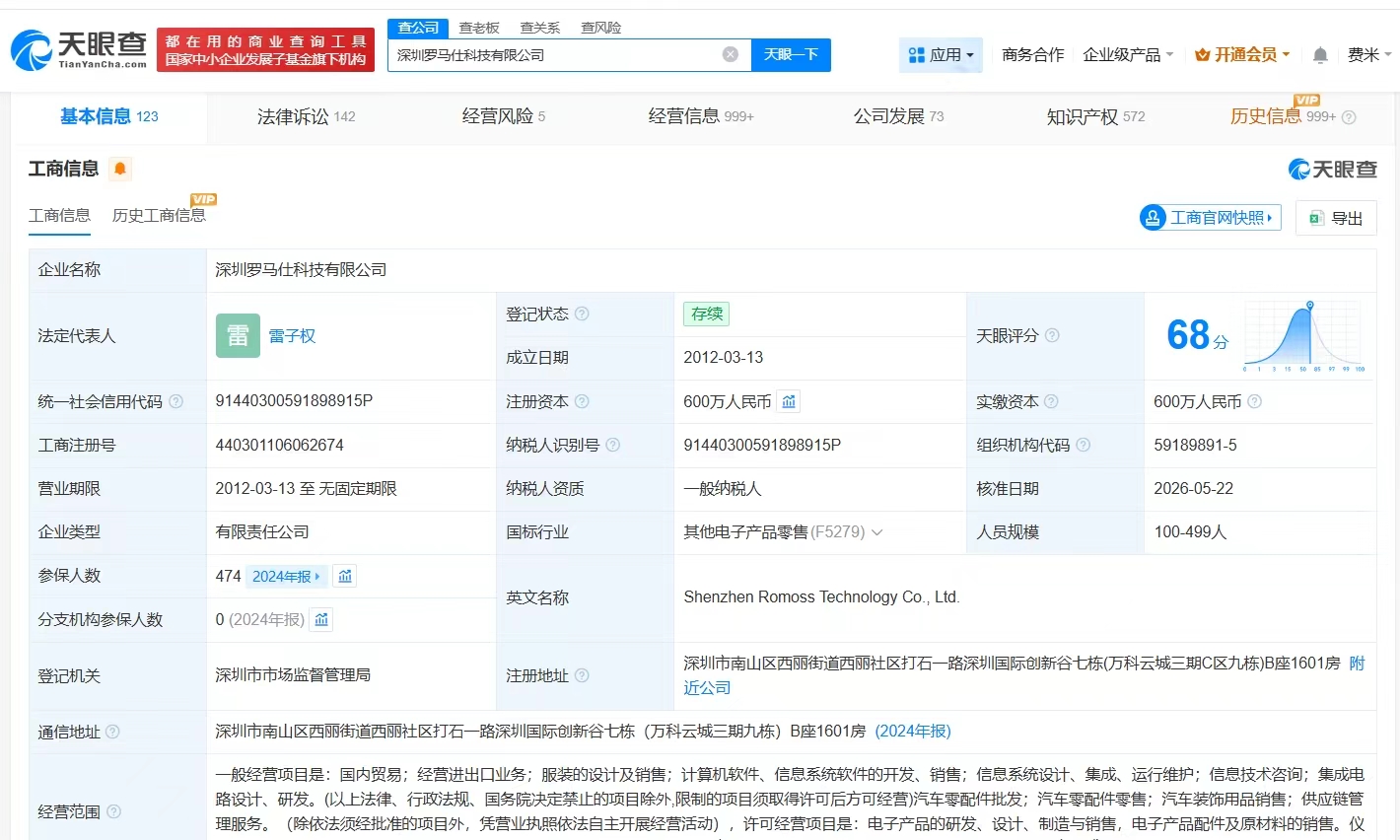This screenshot has height=840, width=1400.
Task: Click credit code 91440300591898915P in 统一社会信用代码 row
Action: click(x=294, y=401)
